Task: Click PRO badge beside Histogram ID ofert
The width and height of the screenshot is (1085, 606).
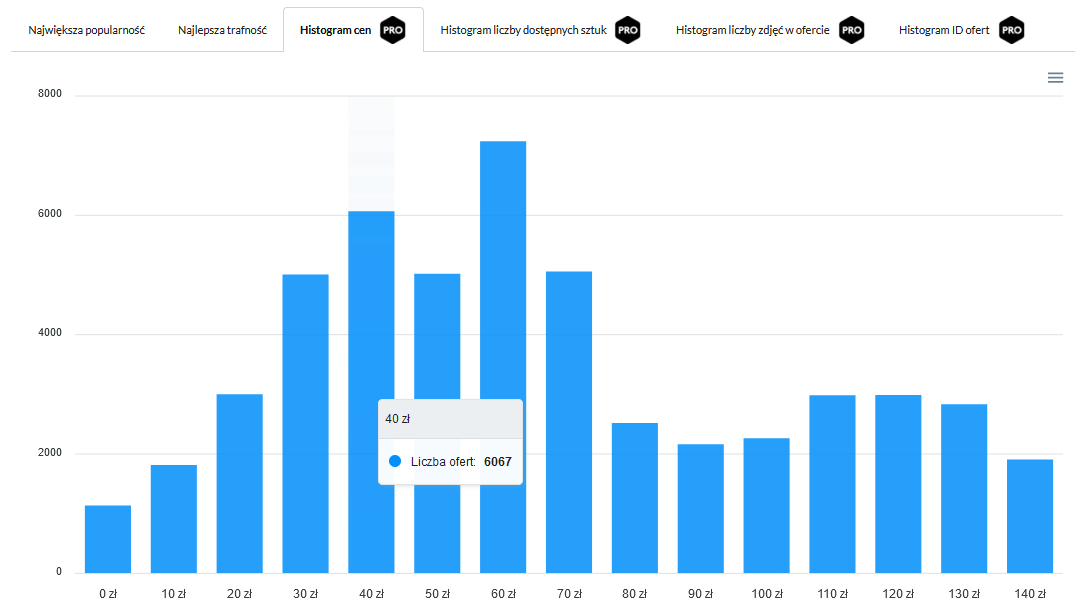Action: pyautogui.click(x=1011, y=30)
